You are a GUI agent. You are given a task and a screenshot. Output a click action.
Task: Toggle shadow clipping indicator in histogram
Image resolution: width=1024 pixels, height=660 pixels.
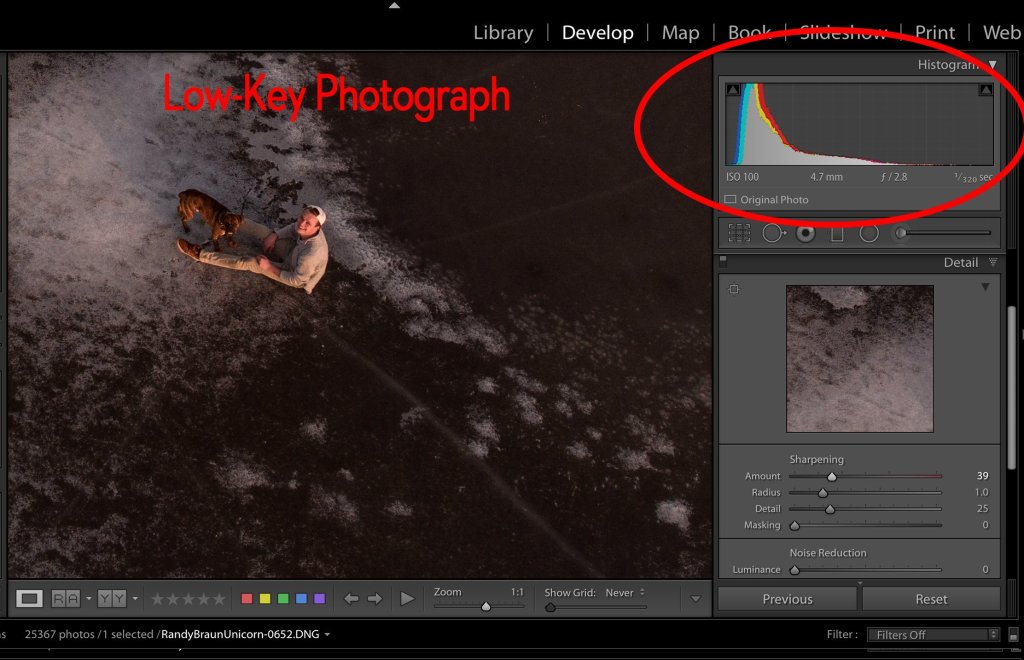coord(732,90)
